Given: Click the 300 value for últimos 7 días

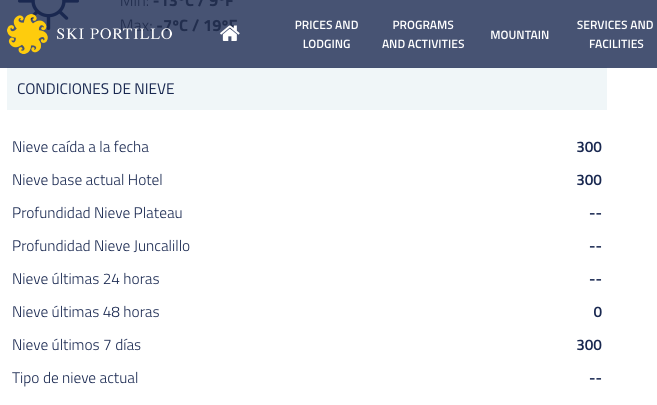Looking at the screenshot, I should click(x=589, y=345).
